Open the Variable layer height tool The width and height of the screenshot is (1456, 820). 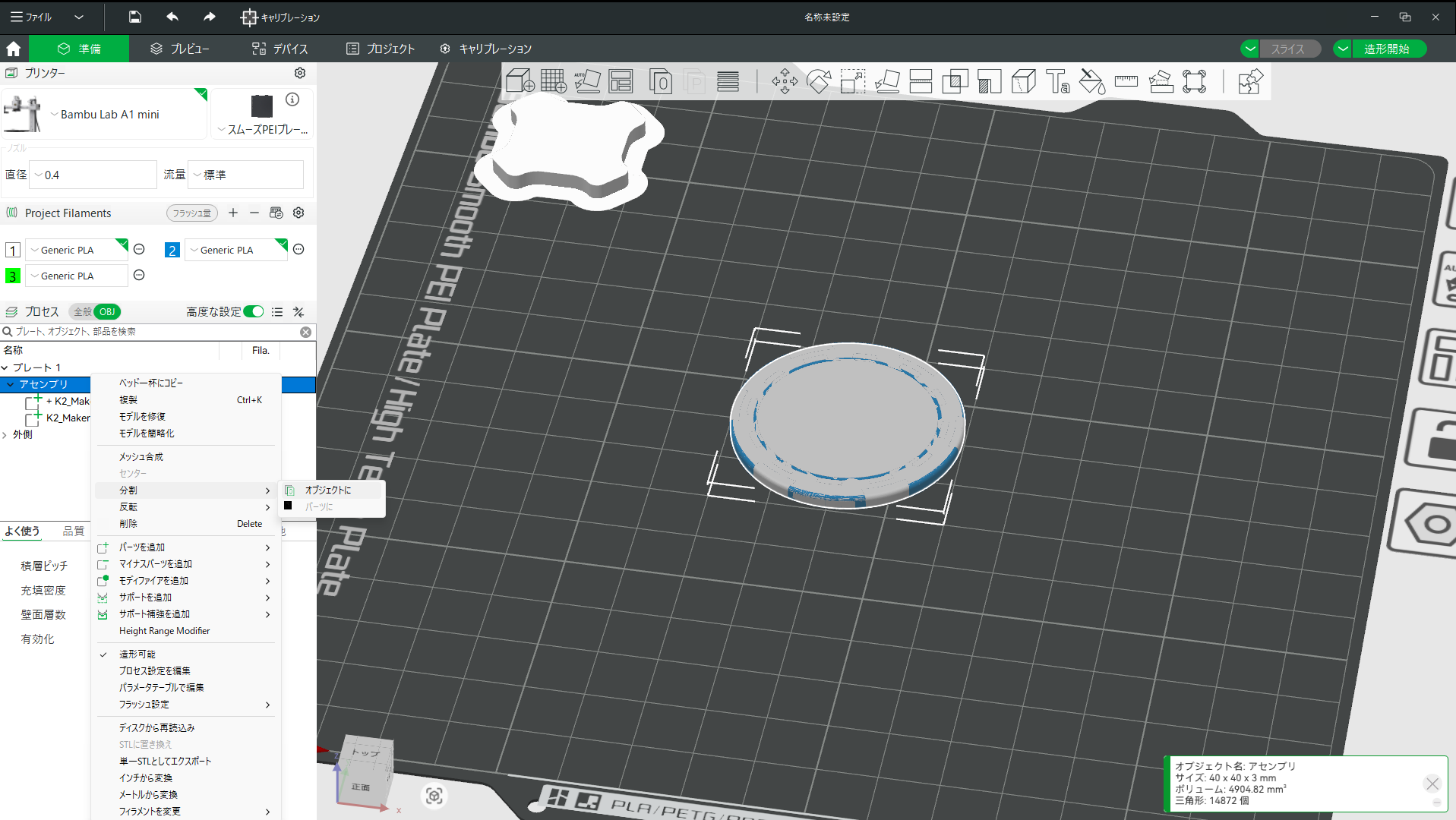[728, 81]
